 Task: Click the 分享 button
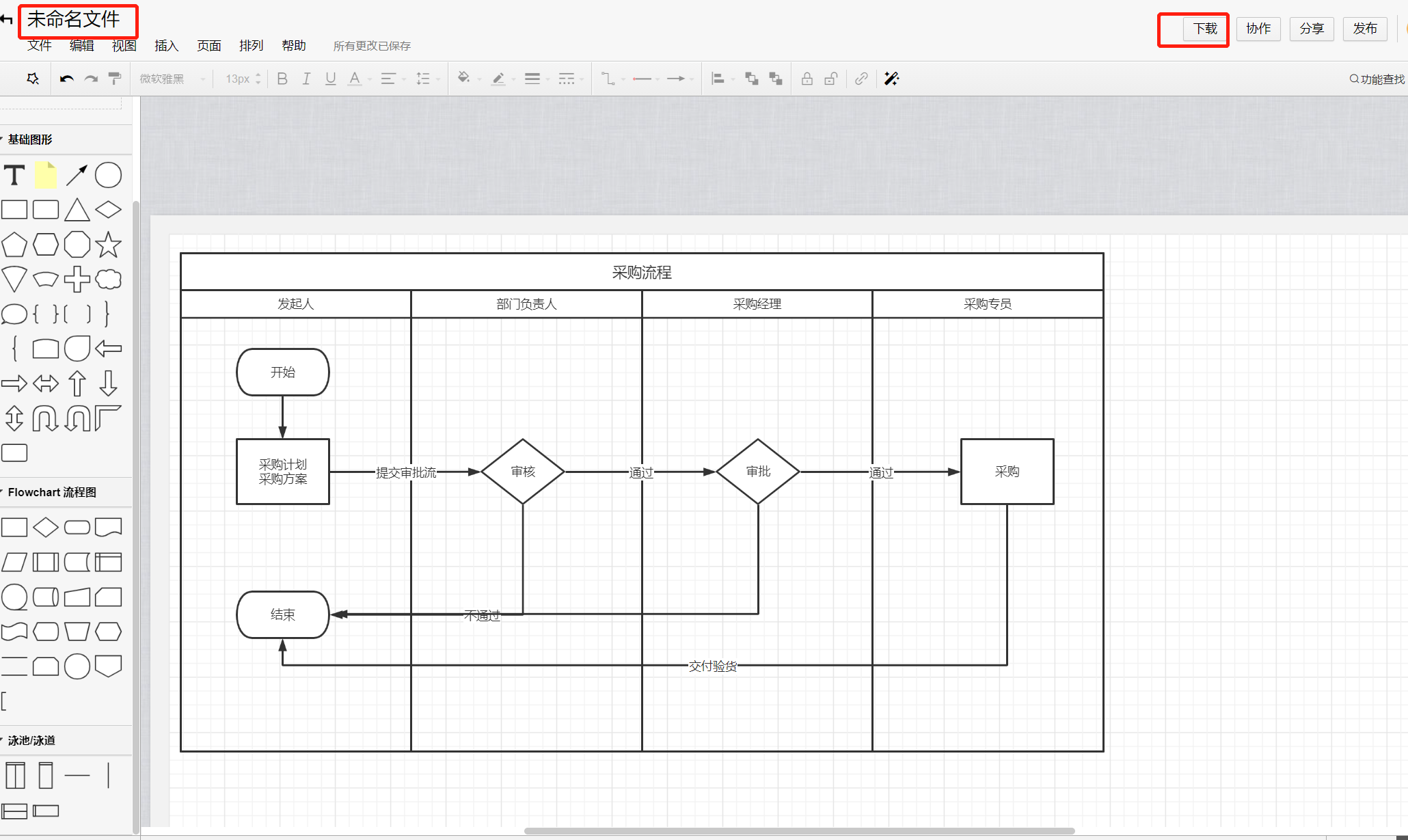[x=1311, y=29]
